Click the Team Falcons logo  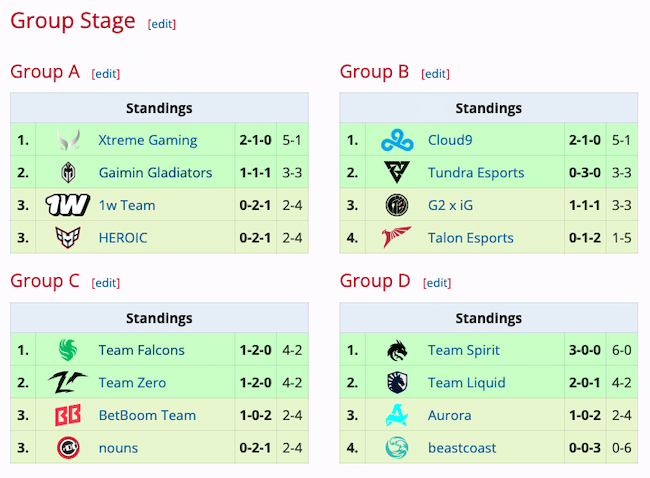click(68, 351)
